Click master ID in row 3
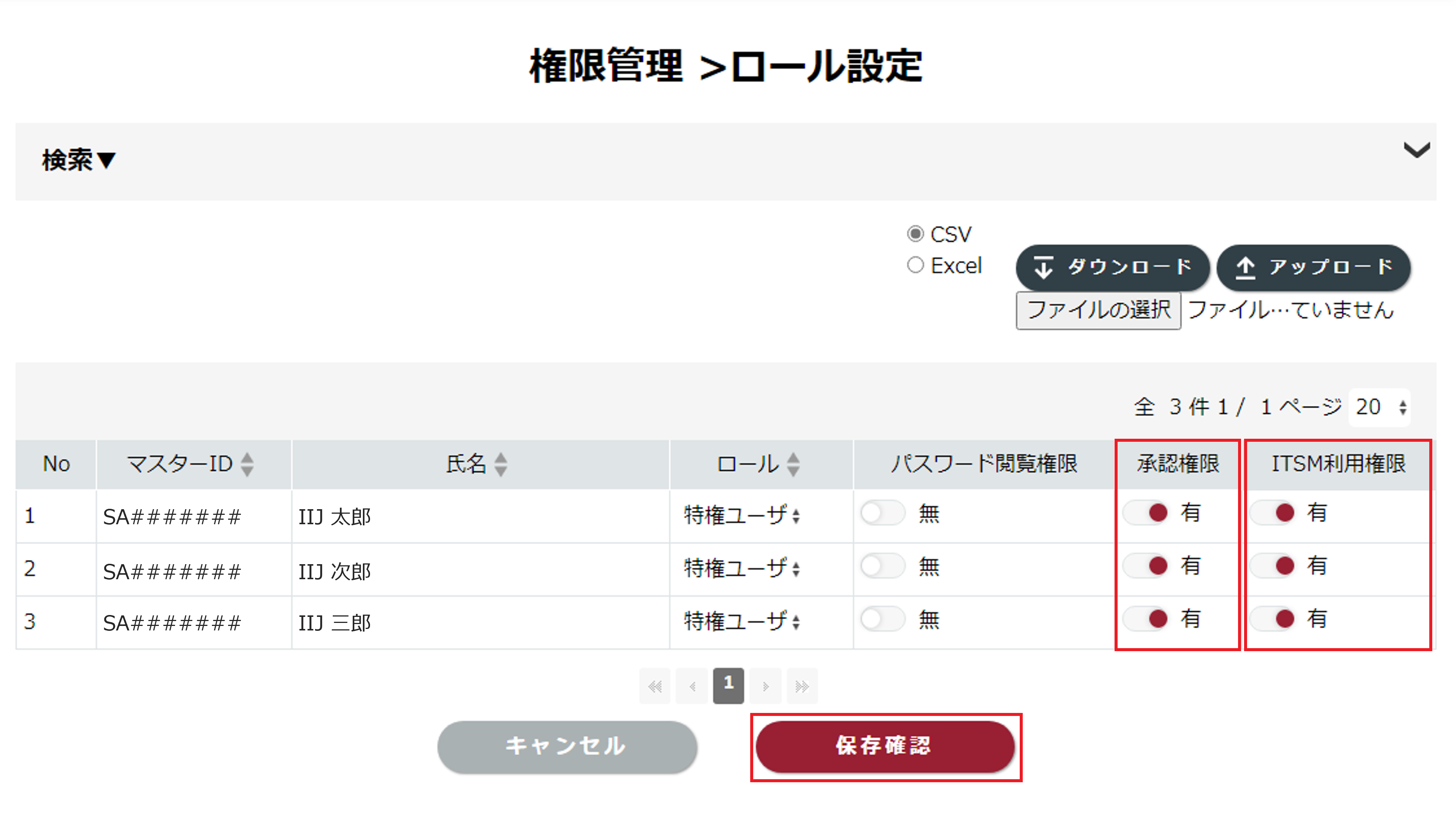 (x=172, y=623)
